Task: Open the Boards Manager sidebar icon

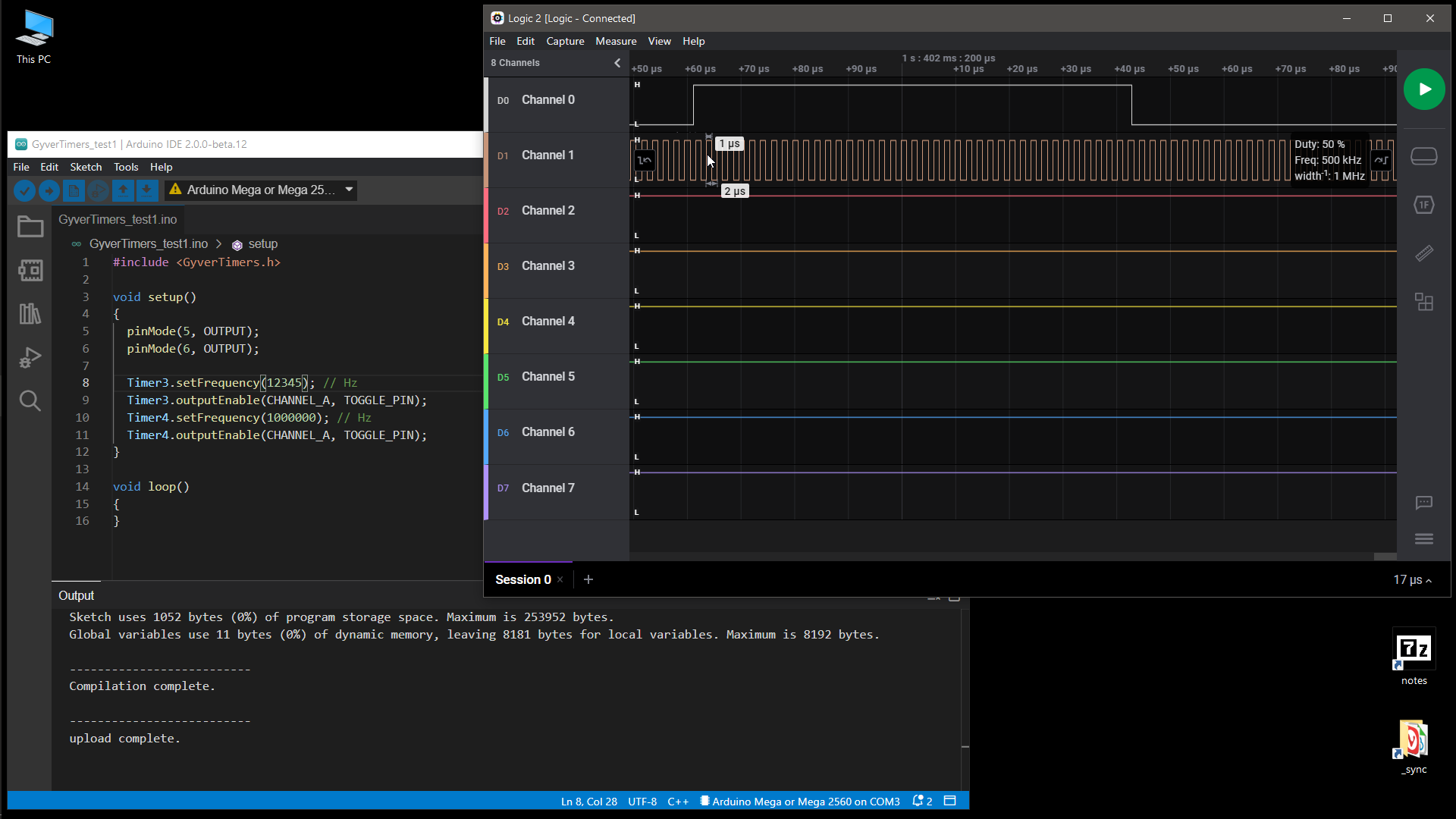Action: click(30, 271)
